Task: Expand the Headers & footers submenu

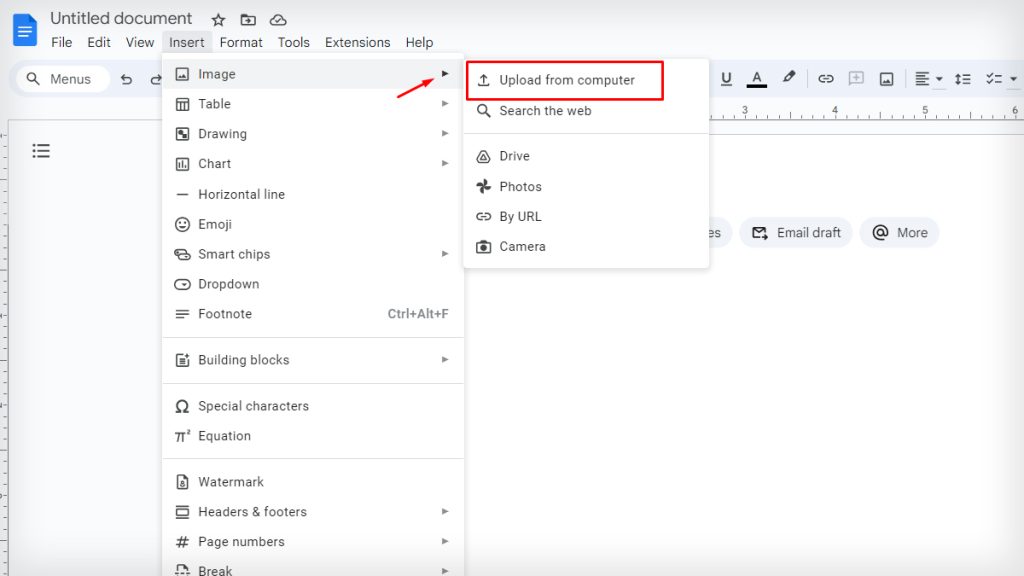Action: [446, 511]
